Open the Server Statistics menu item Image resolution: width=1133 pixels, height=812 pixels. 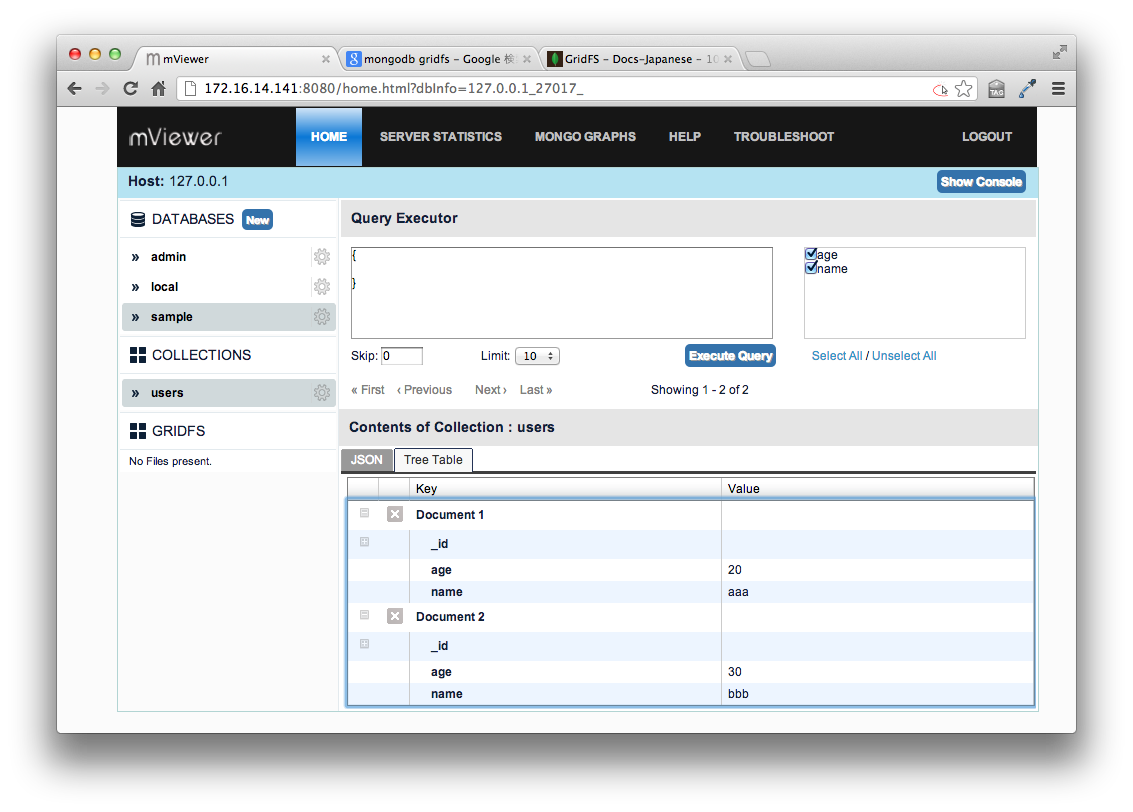click(441, 137)
